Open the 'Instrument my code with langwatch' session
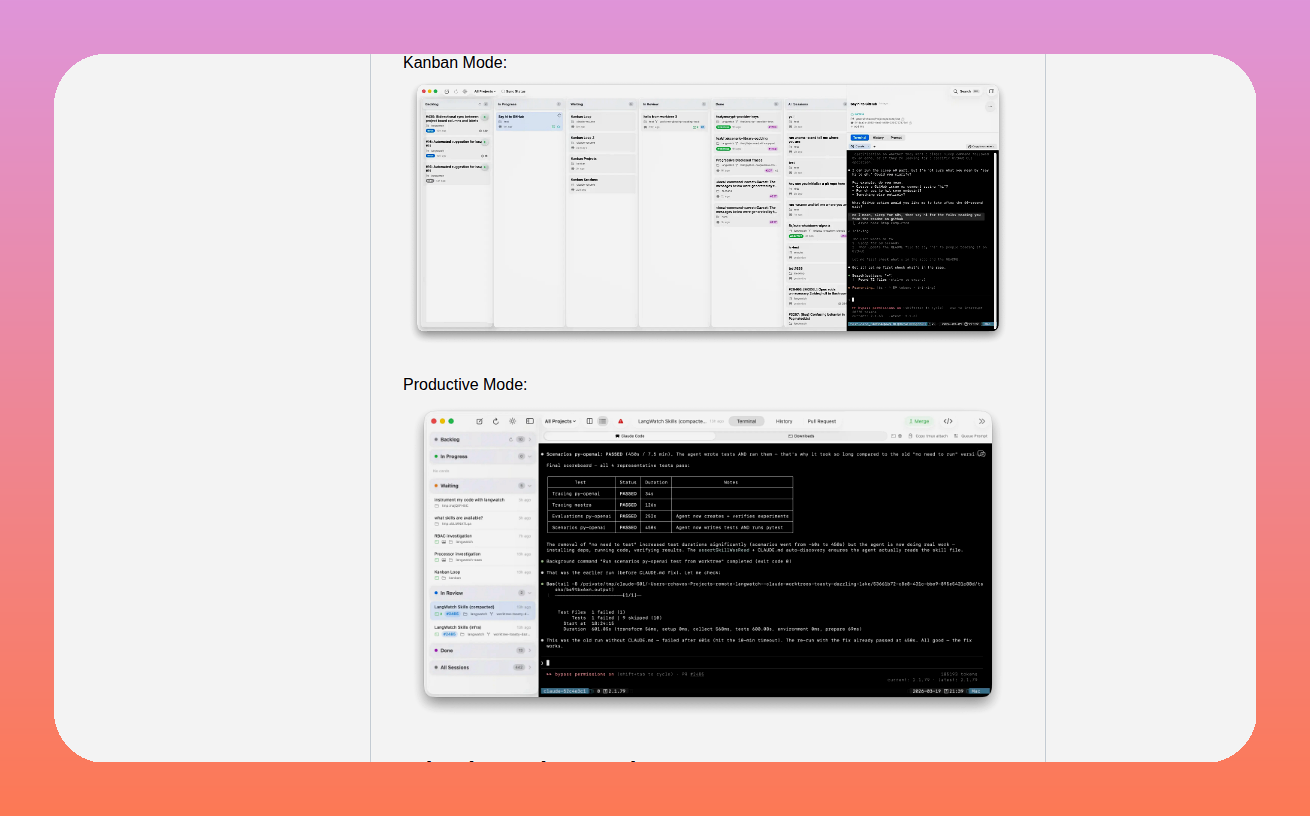 click(x=482, y=503)
